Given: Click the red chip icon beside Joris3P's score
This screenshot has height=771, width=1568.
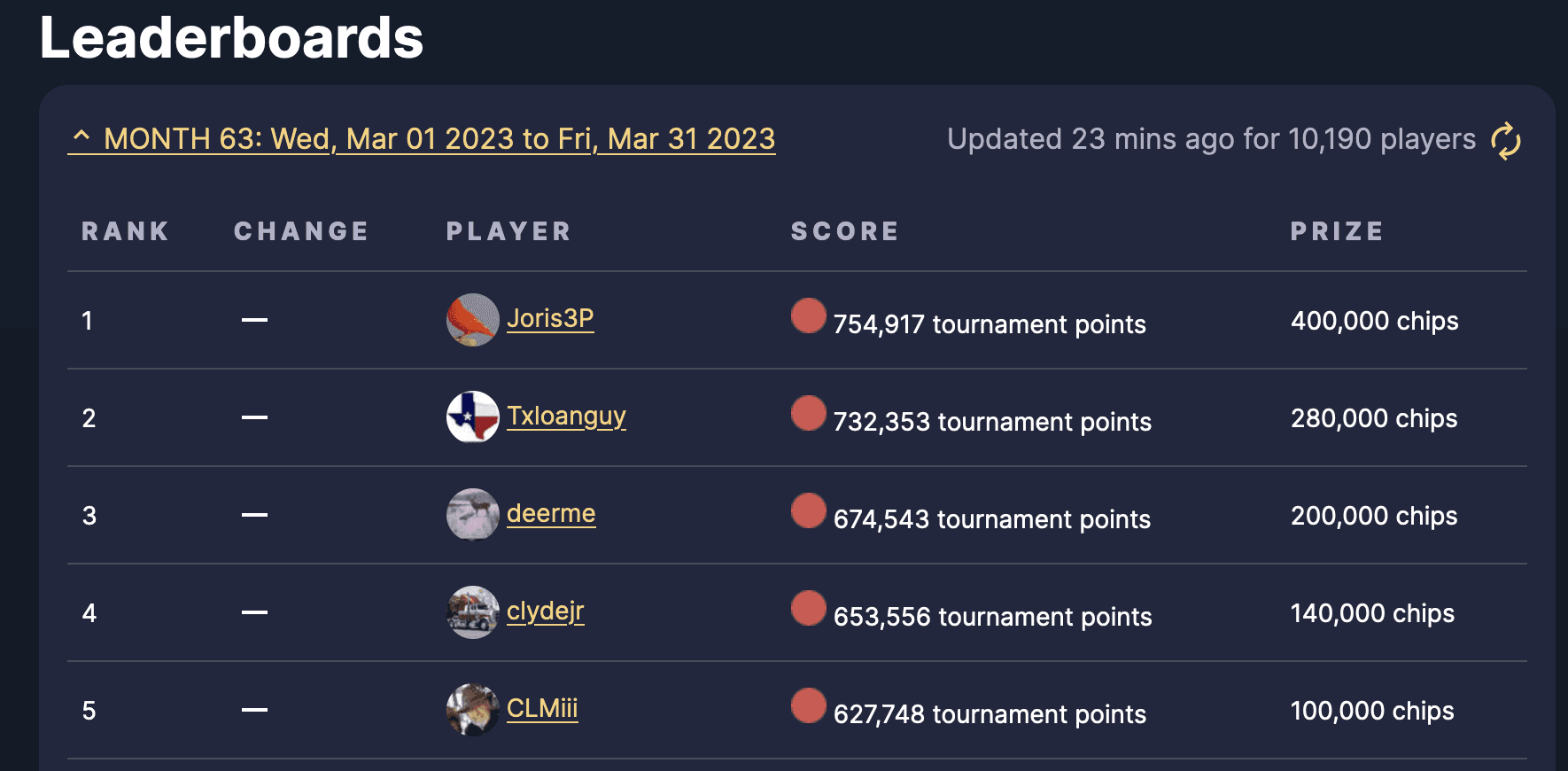Looking at the screenshot, I should pos(807,315).
